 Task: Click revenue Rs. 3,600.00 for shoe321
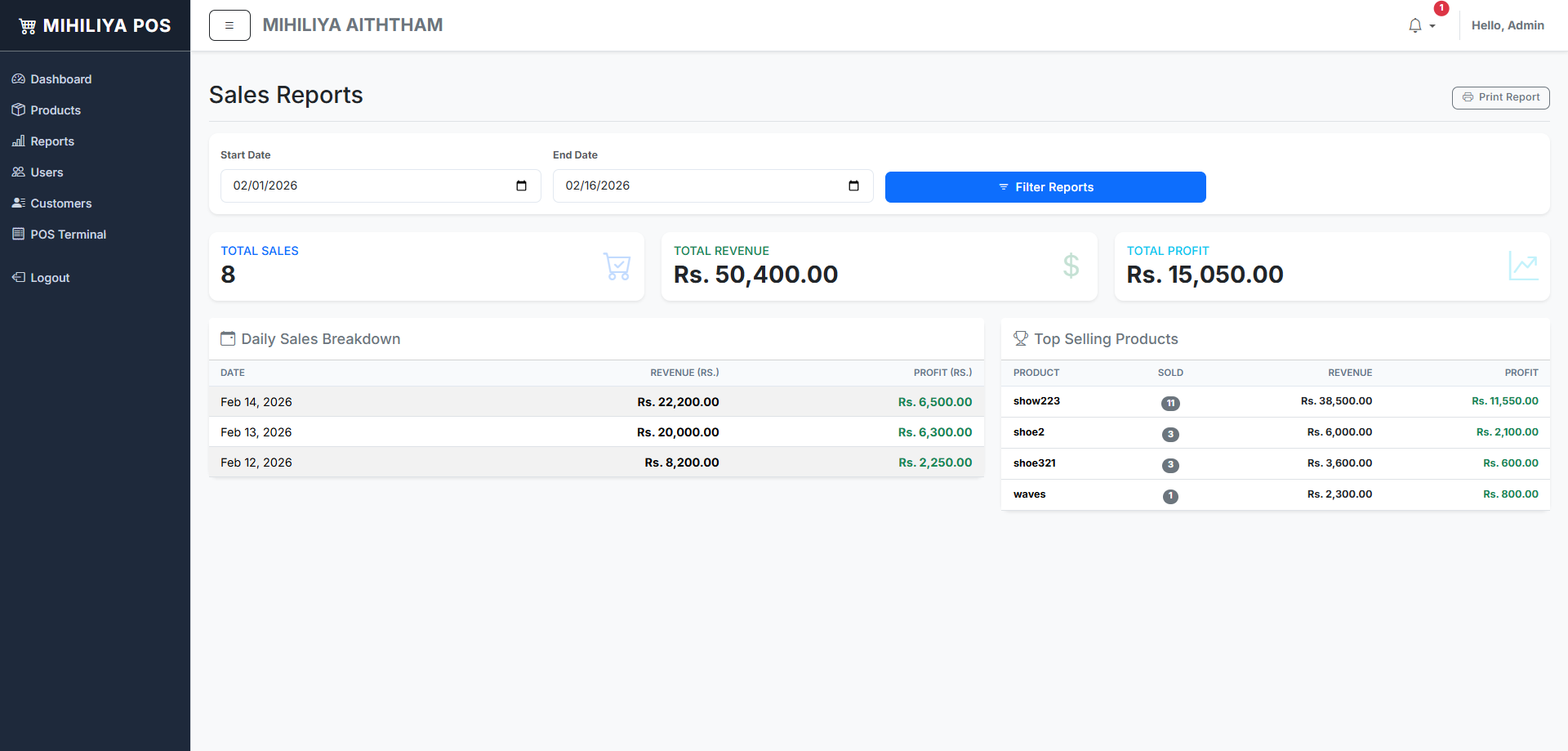pyautogui.click(x=1339, y=463)
